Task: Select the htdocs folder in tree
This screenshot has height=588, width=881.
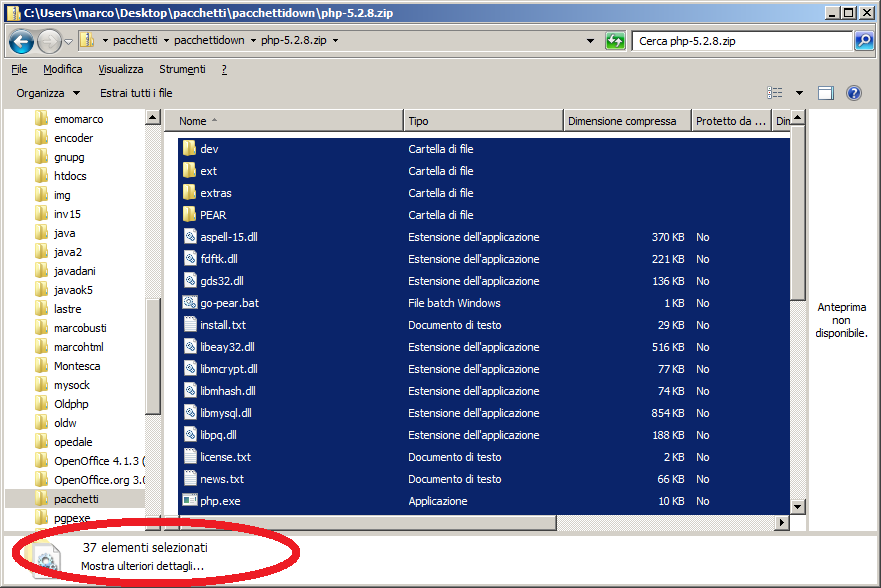Action: 70,176
